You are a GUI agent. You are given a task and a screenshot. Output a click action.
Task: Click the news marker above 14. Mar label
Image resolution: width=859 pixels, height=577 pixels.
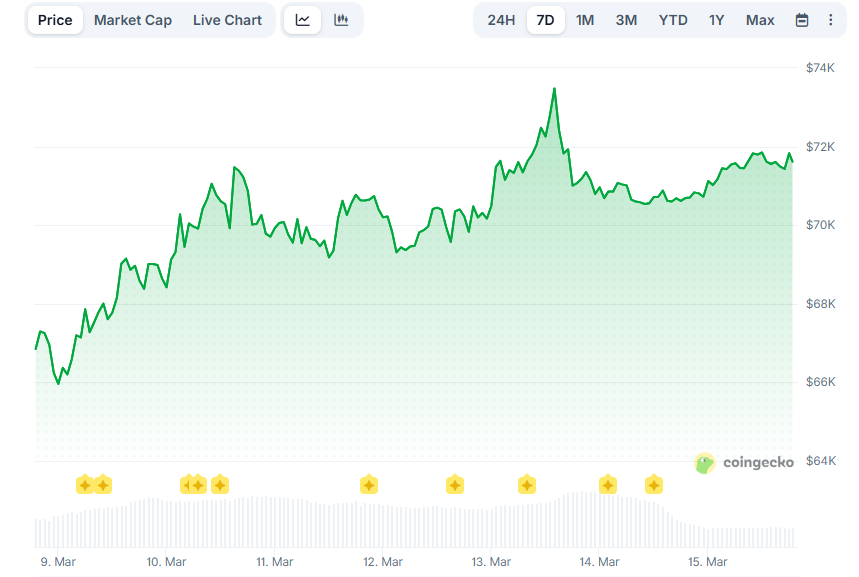[x=608, y=485]
